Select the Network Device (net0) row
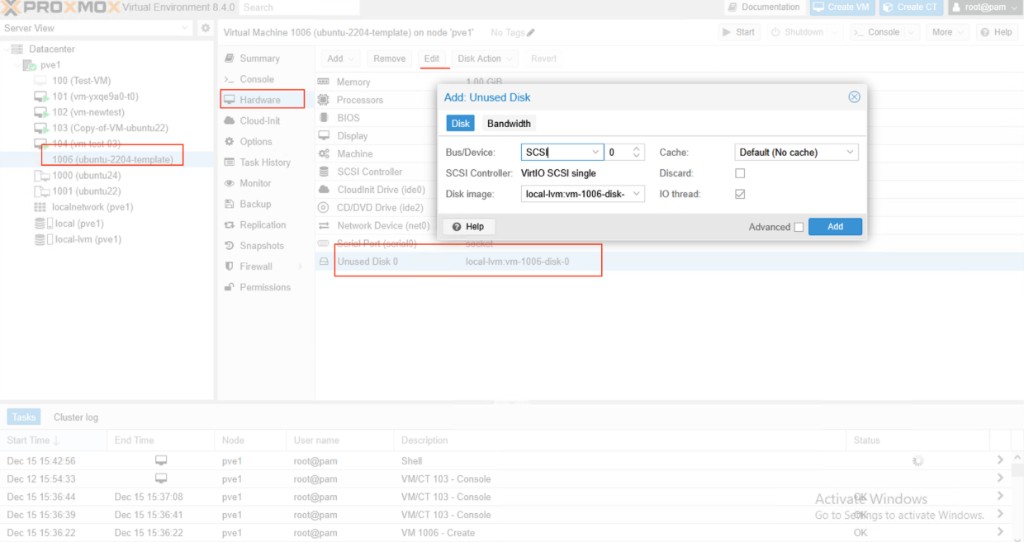The width and height of the screenshot is (1024, 542). coord(669,225)
